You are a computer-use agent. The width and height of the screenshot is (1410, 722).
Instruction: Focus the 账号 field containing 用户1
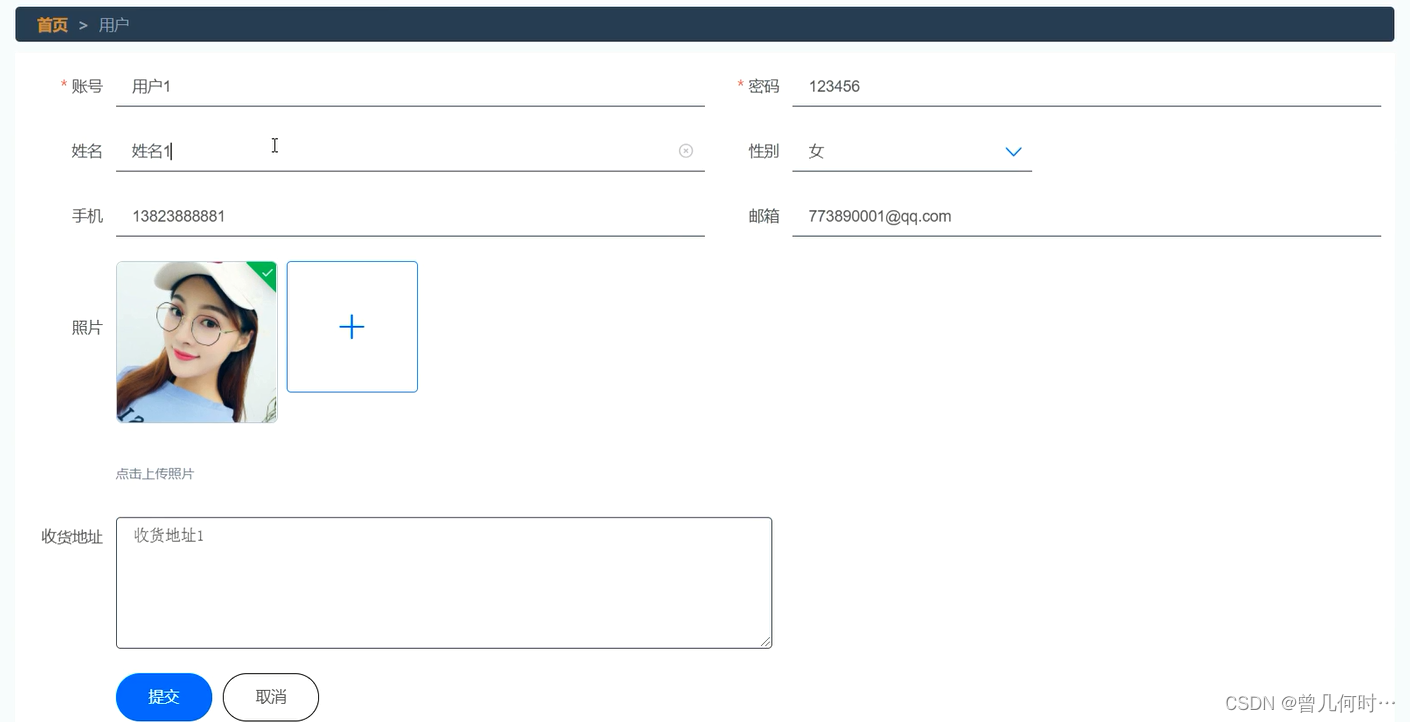coord(410,86)
